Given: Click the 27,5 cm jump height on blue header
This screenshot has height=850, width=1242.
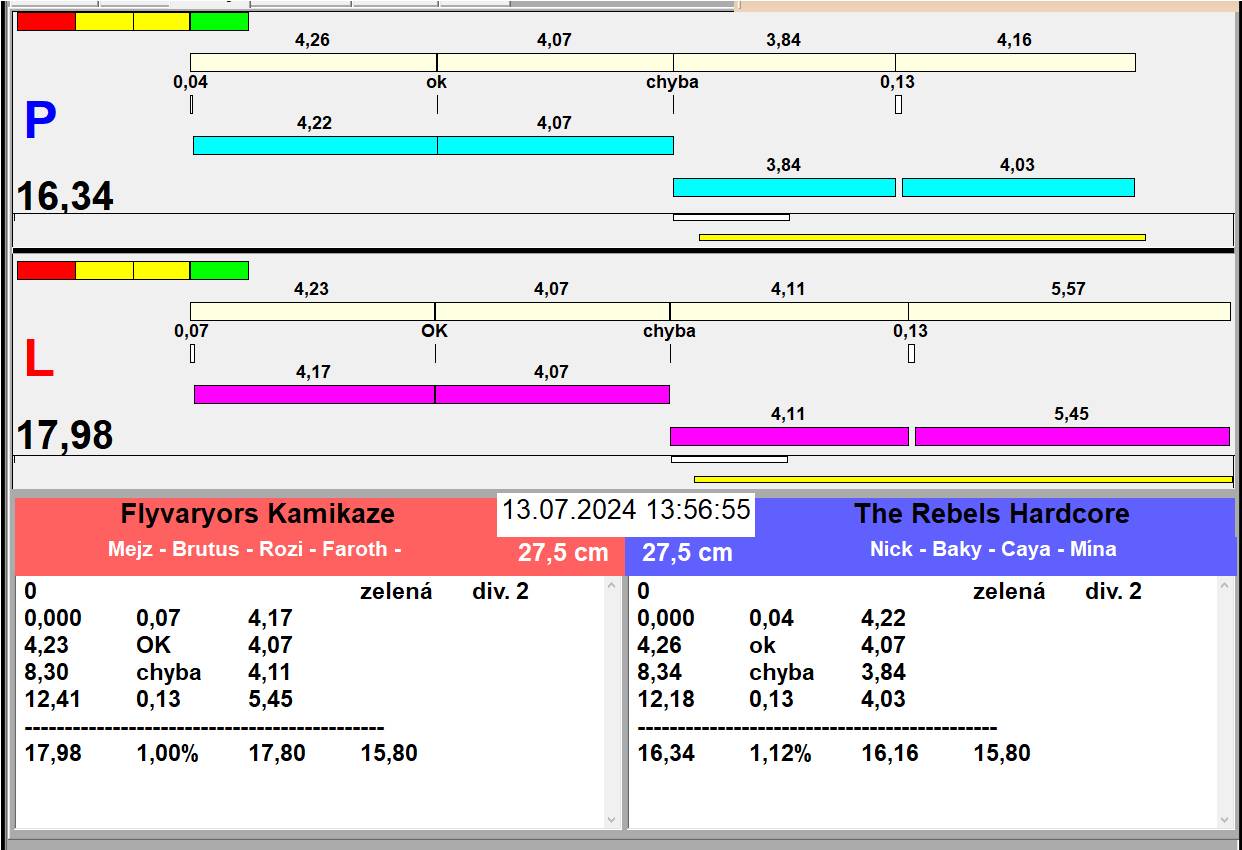Looking at the screenshot, I should tap(687, 552).
